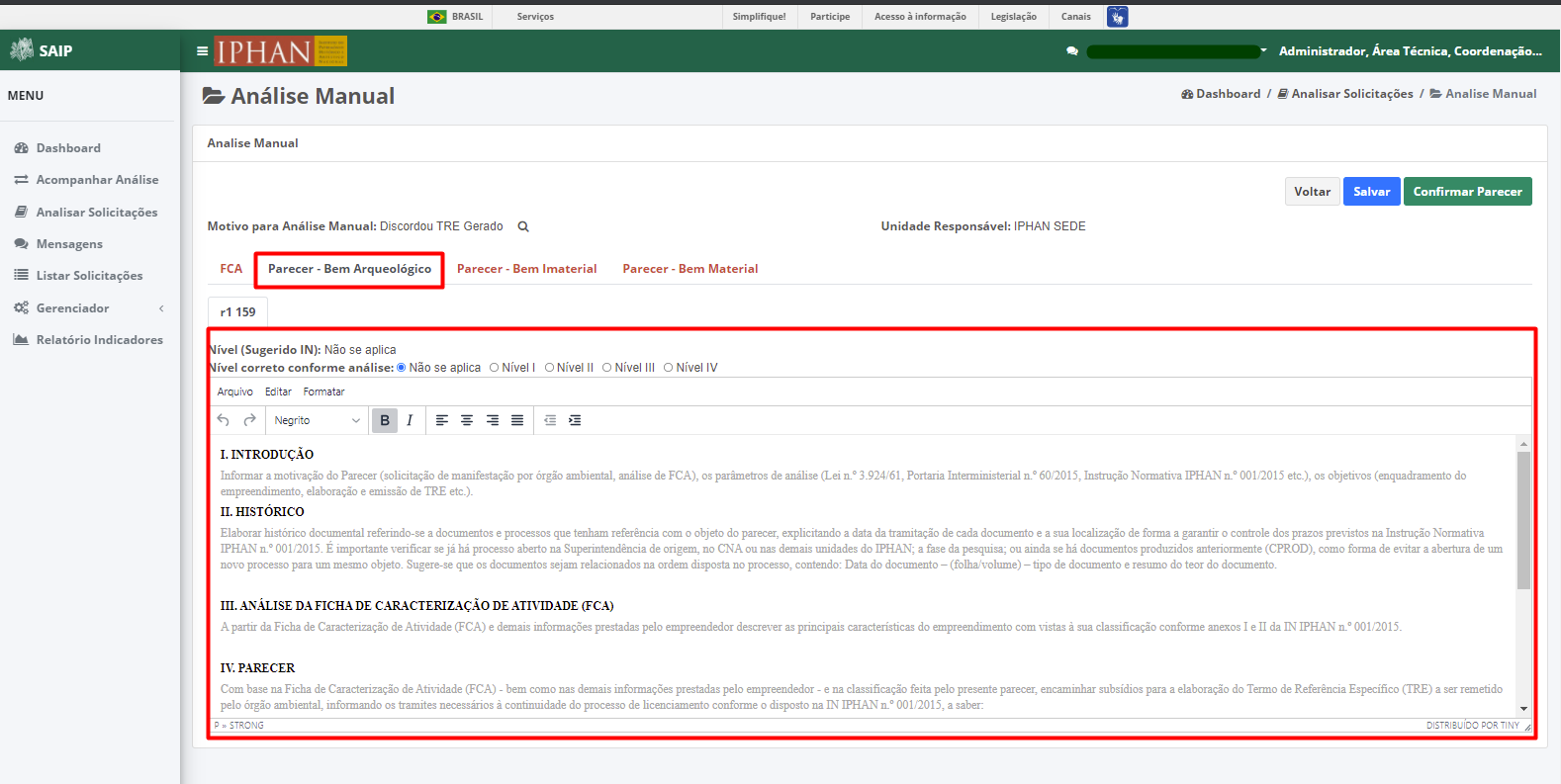
Task: Undo the last edit in the editor
Action: coord(224,420)
